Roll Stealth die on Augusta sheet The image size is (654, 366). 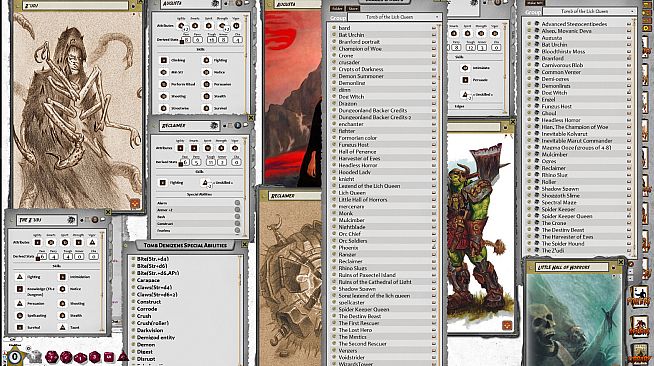click(206, 96)
